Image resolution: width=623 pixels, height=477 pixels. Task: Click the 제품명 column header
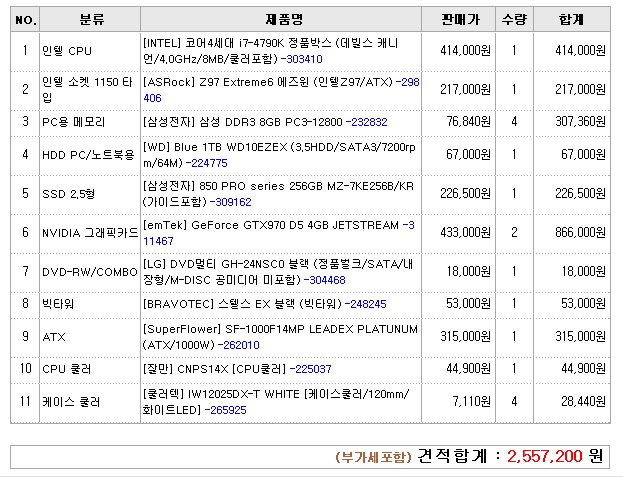coord(284,19)
